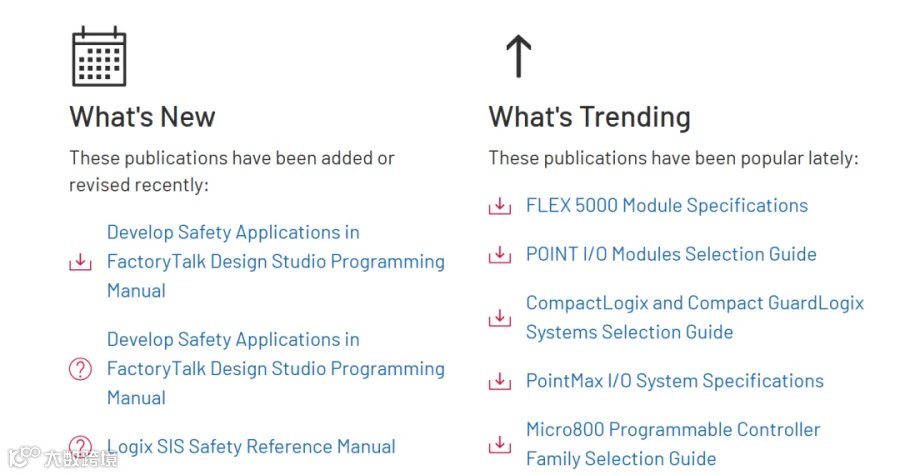The height and width of the screenshot is (475, 900).
Task: Click text 'These publications have been added or revised recently:'
Action: pyautogui.click(x=232, y=172)
